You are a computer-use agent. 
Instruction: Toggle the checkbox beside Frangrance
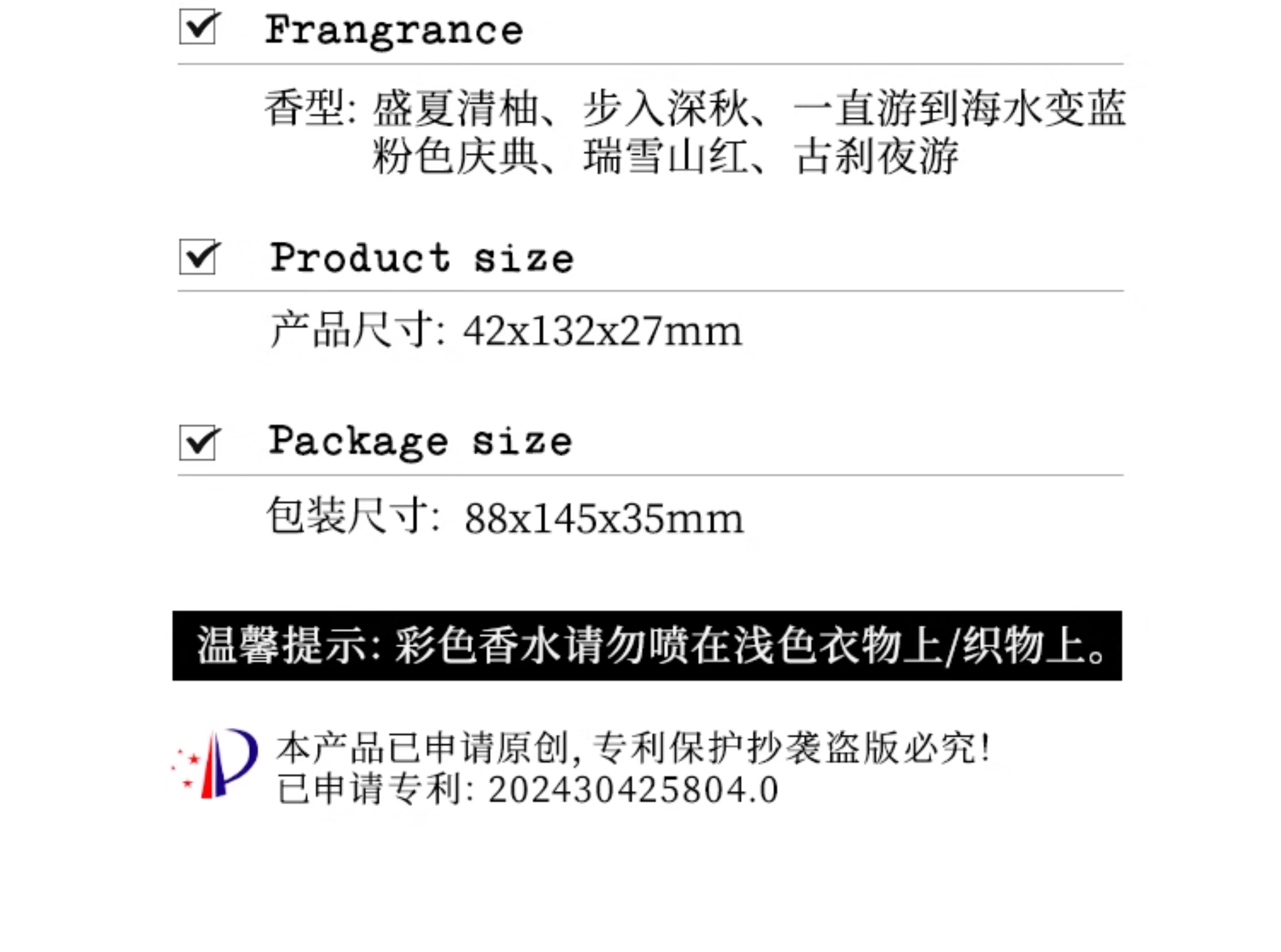(x=197, y=26)
